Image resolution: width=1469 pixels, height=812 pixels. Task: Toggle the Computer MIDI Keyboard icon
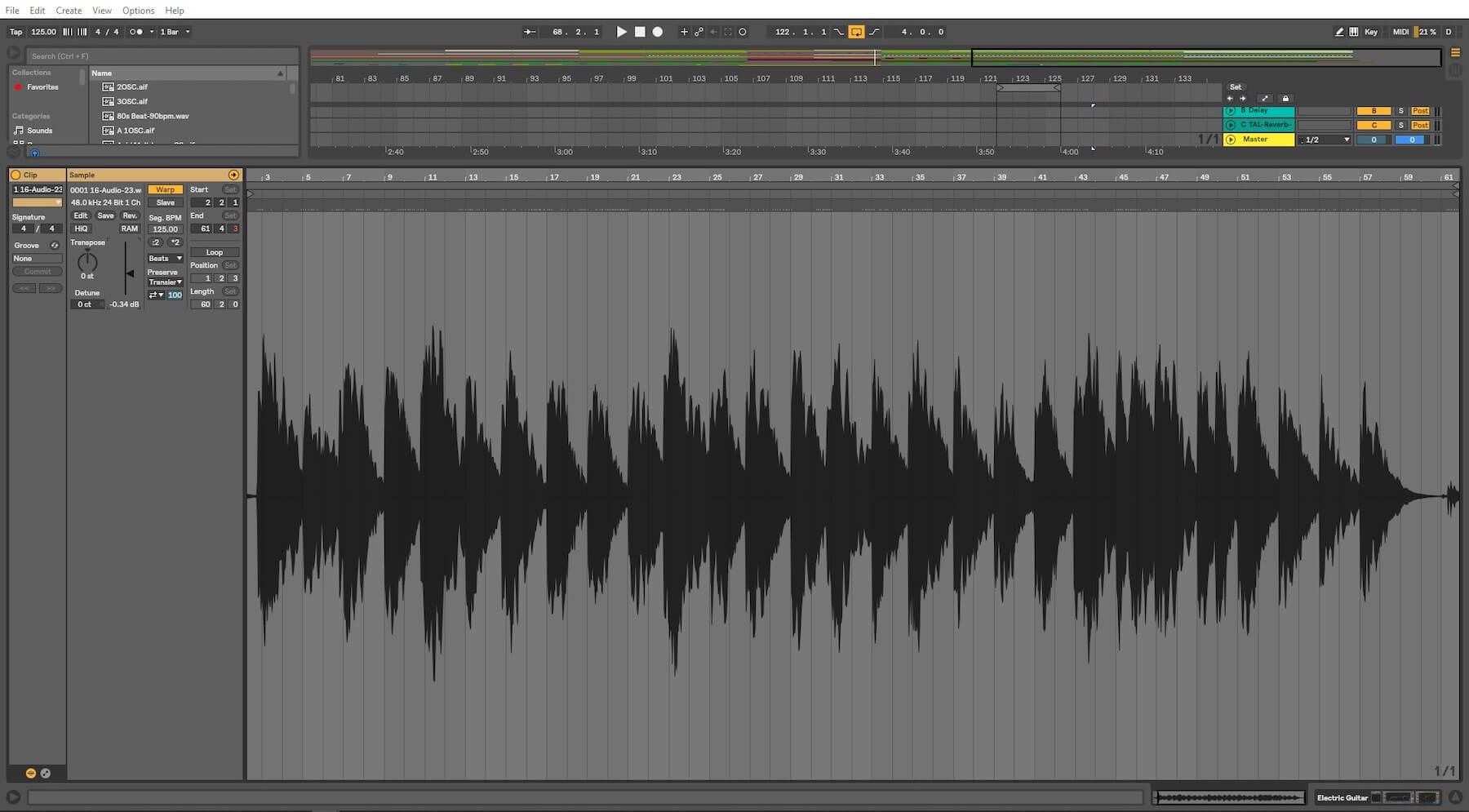coord(1354,32)
